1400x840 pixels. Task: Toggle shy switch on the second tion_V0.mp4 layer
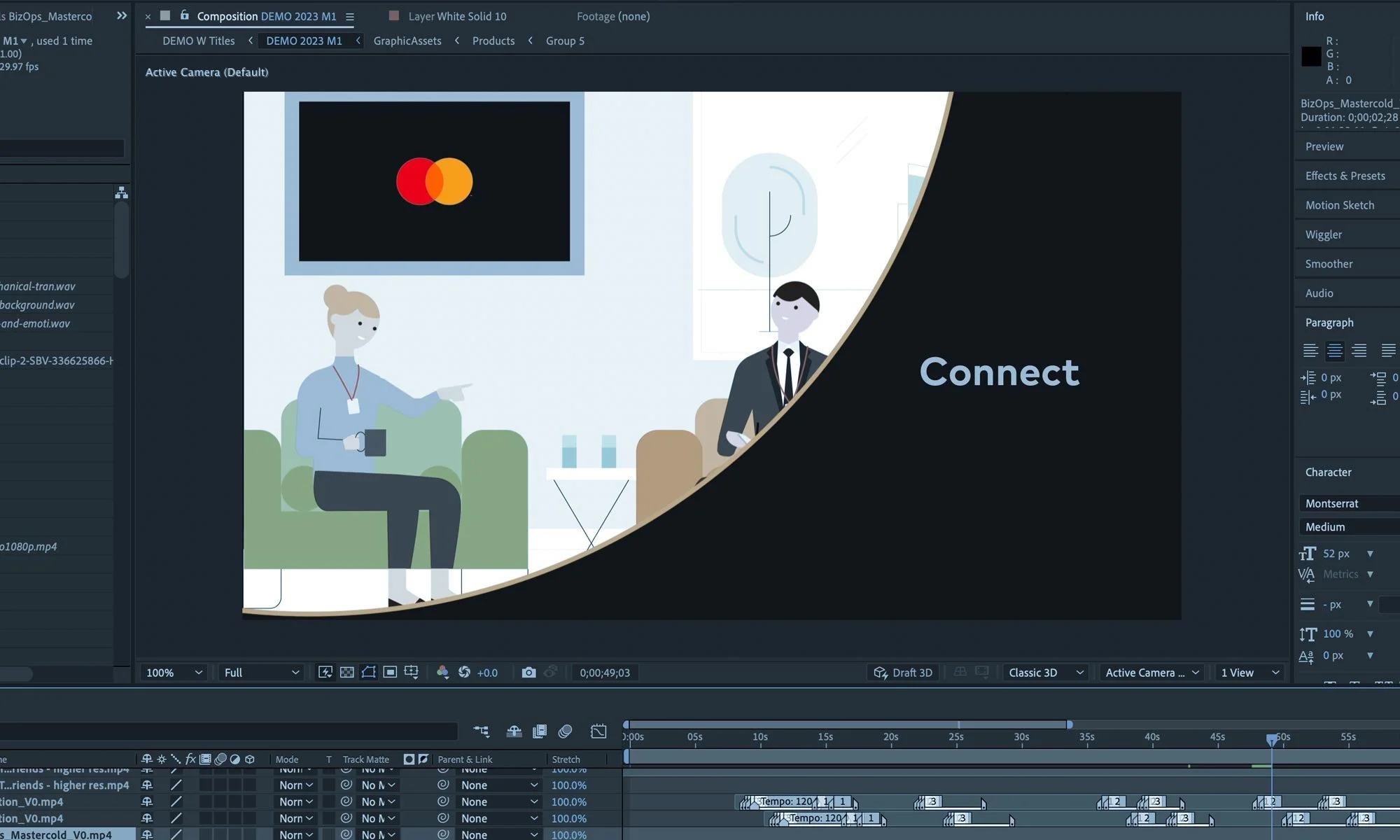click(147, 818)
